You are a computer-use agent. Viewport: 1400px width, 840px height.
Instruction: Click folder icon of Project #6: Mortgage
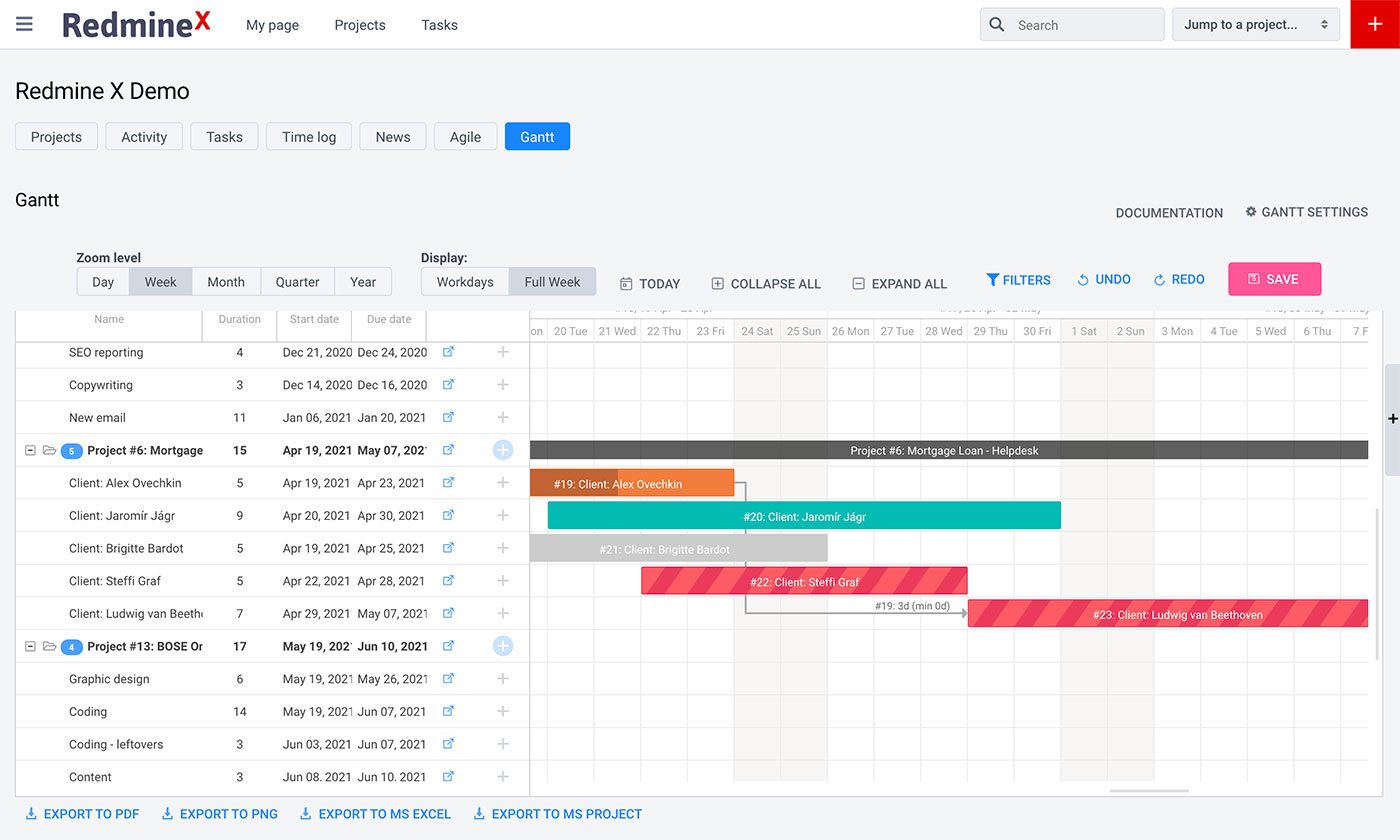click(x=49, y=450)
